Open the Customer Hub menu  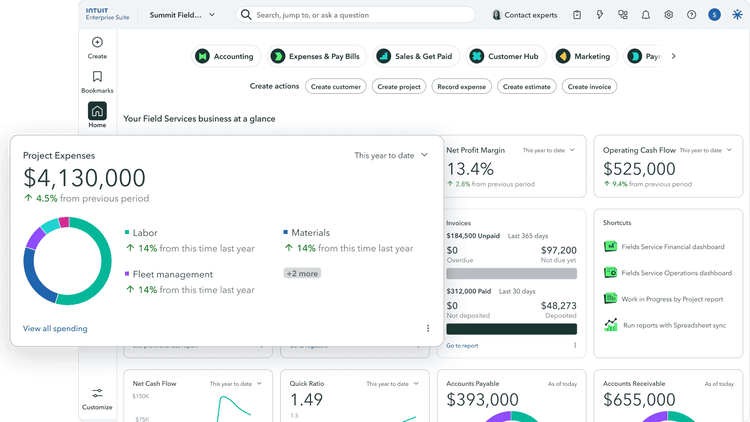point(506,56)
